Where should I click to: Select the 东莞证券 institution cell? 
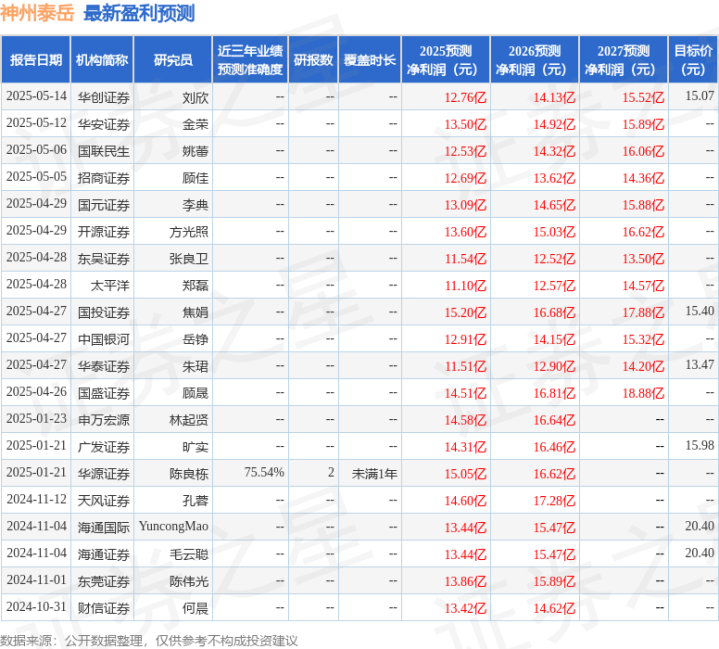(x=104, y=582)
